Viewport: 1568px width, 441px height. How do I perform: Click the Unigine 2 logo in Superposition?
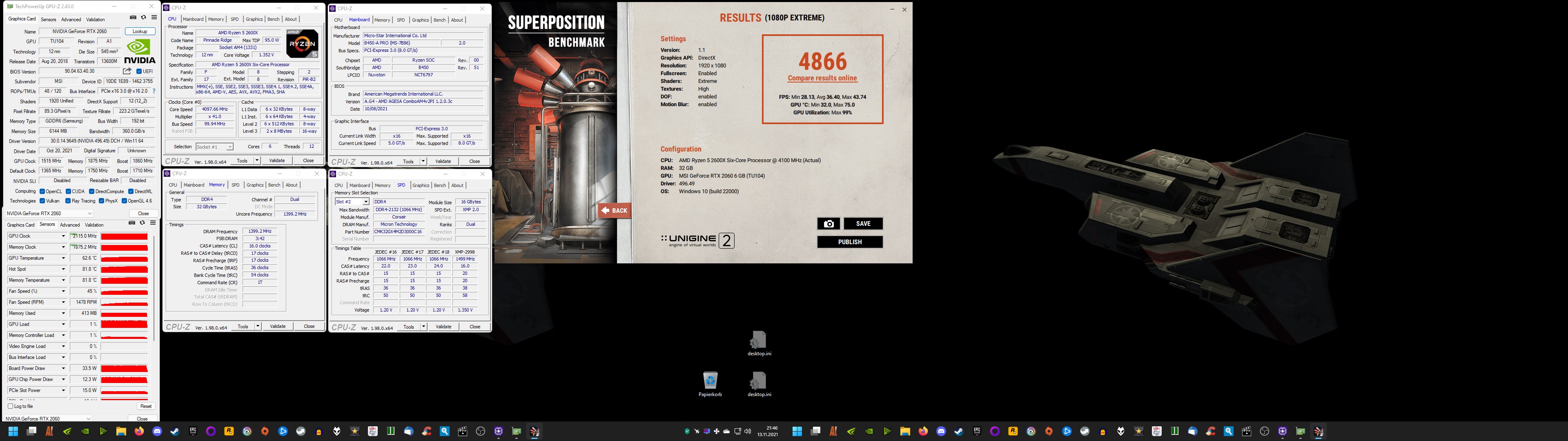tap(697, 241)
